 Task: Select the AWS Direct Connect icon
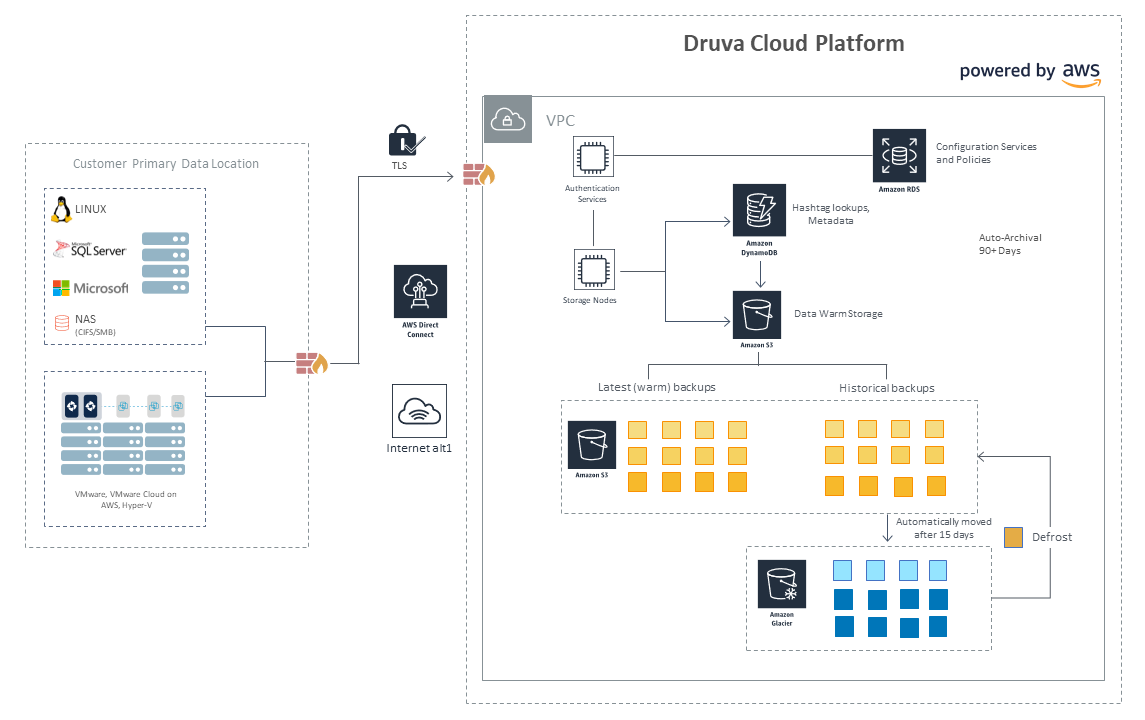point(420,291)
